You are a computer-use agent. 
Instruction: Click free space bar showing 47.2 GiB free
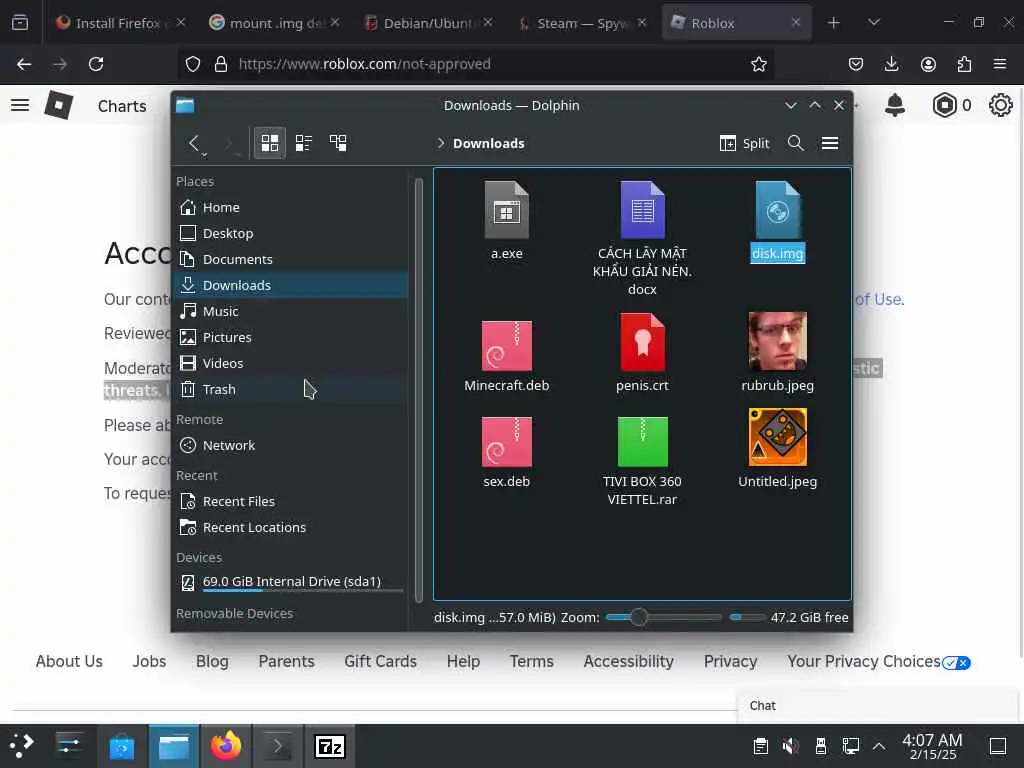(748, 617)
